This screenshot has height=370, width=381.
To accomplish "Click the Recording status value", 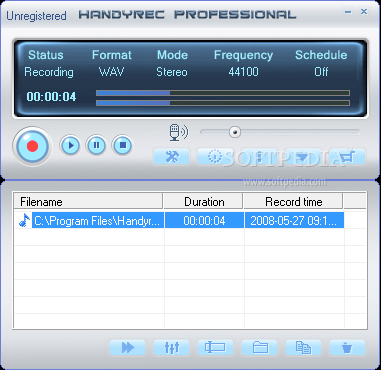I will (49, 72).
